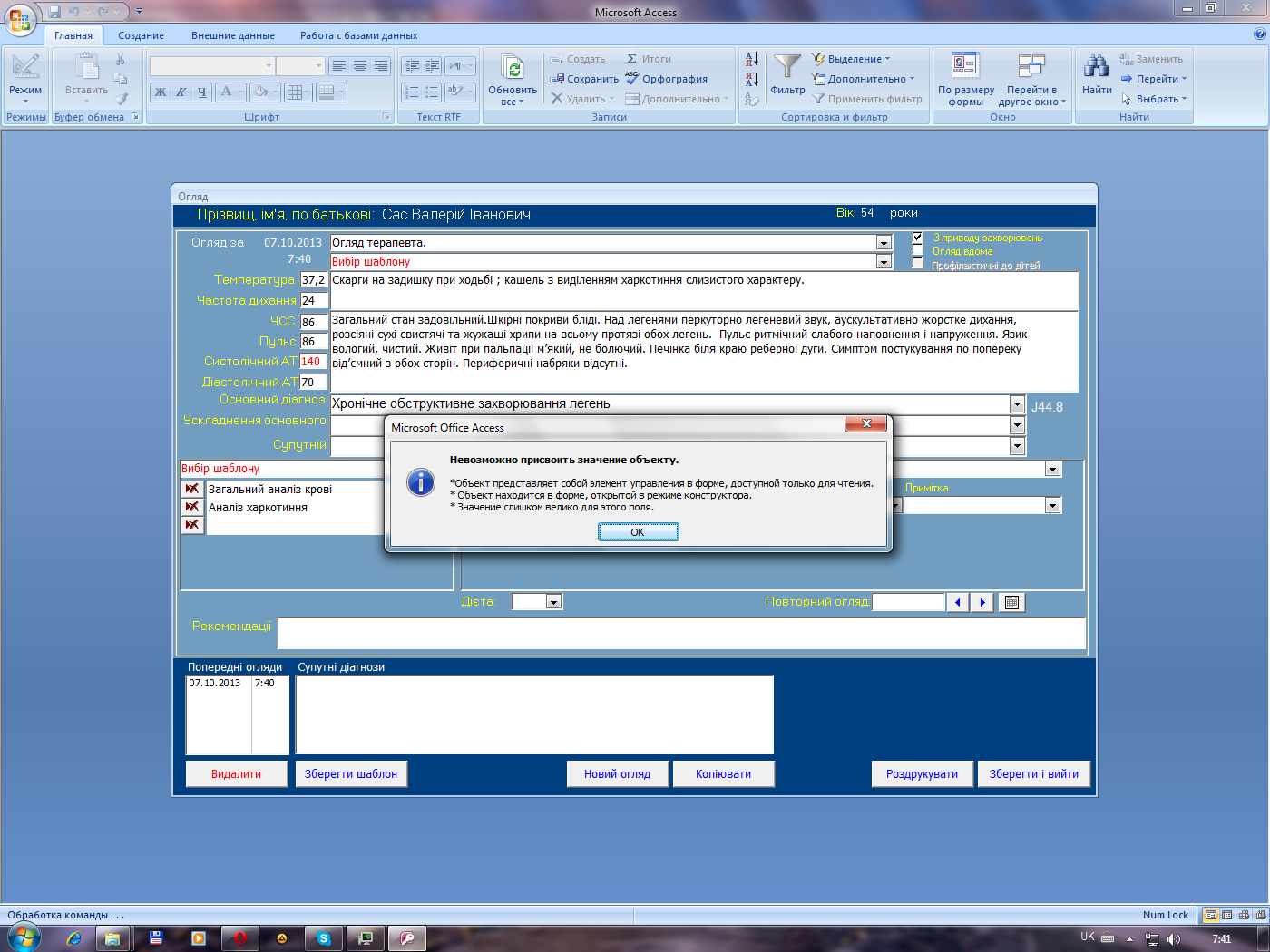Delete the Загальний аналіз крові row

(192, 489)
